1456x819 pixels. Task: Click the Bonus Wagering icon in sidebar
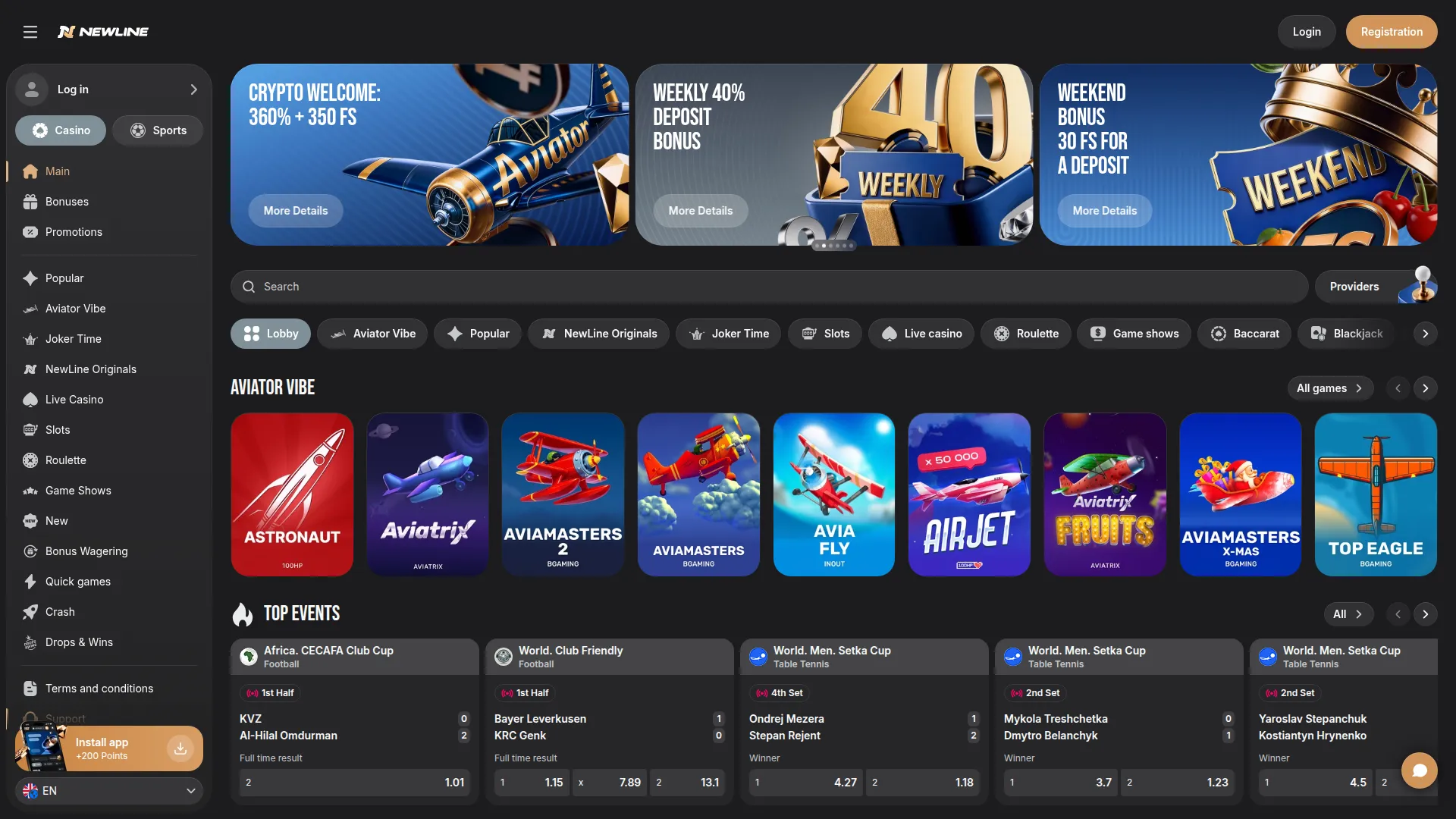[30, 551]
